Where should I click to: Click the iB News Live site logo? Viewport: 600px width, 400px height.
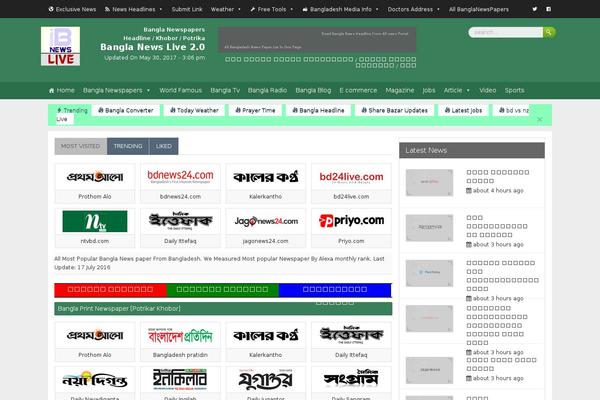(60, 46)
